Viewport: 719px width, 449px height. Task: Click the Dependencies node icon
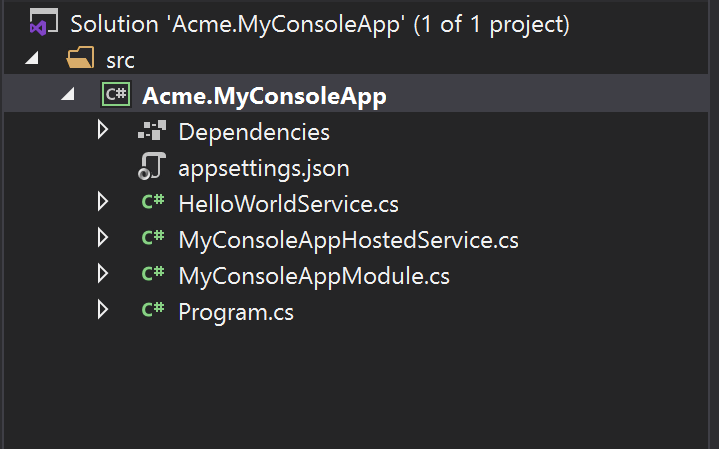pos(152,130)
